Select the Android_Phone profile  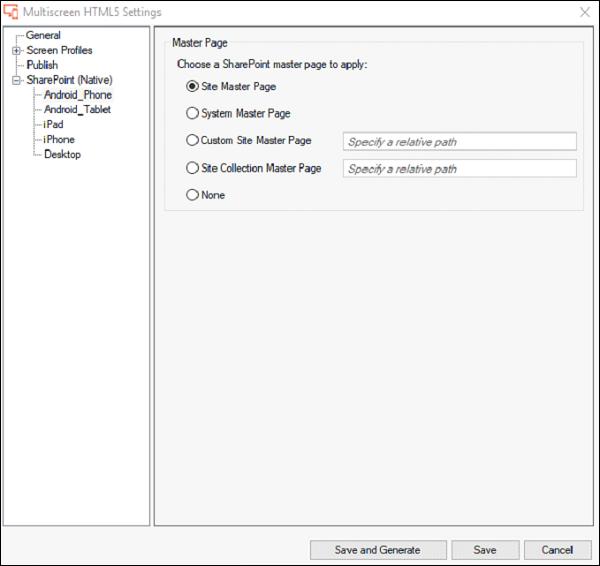click(x=78, y=95)
